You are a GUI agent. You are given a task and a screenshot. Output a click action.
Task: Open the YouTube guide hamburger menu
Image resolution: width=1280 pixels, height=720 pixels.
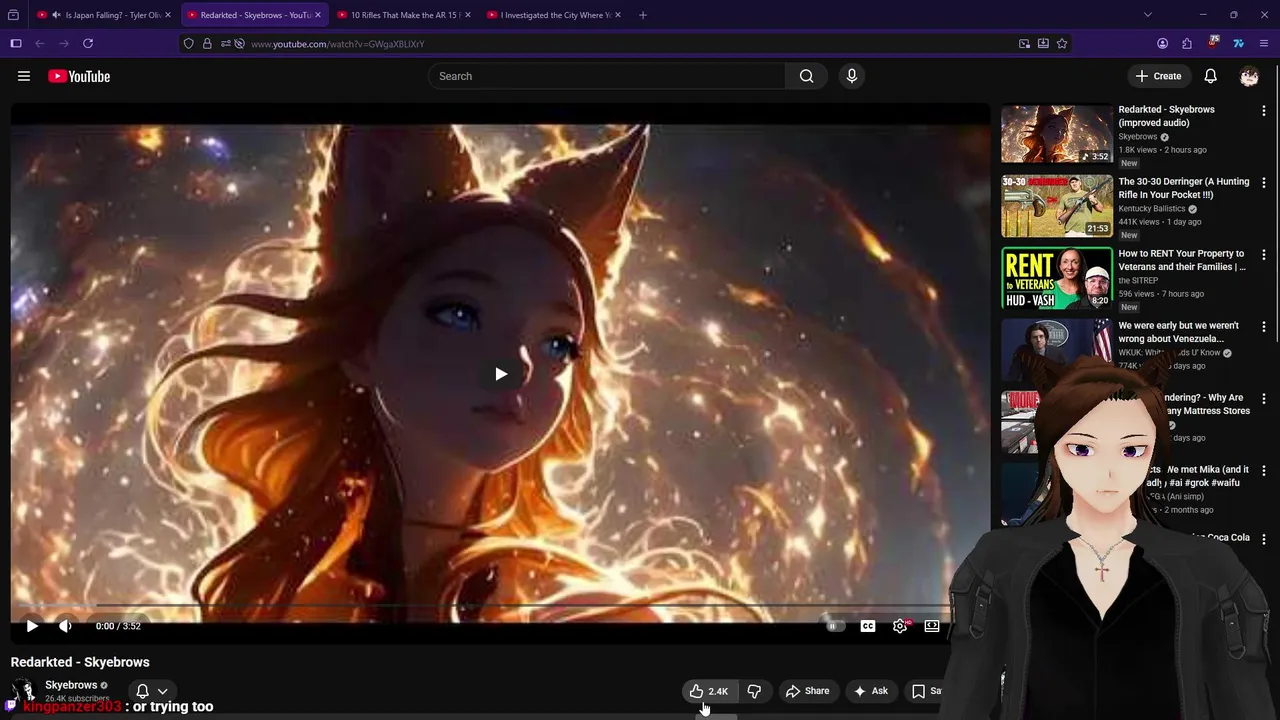point(24,76)
